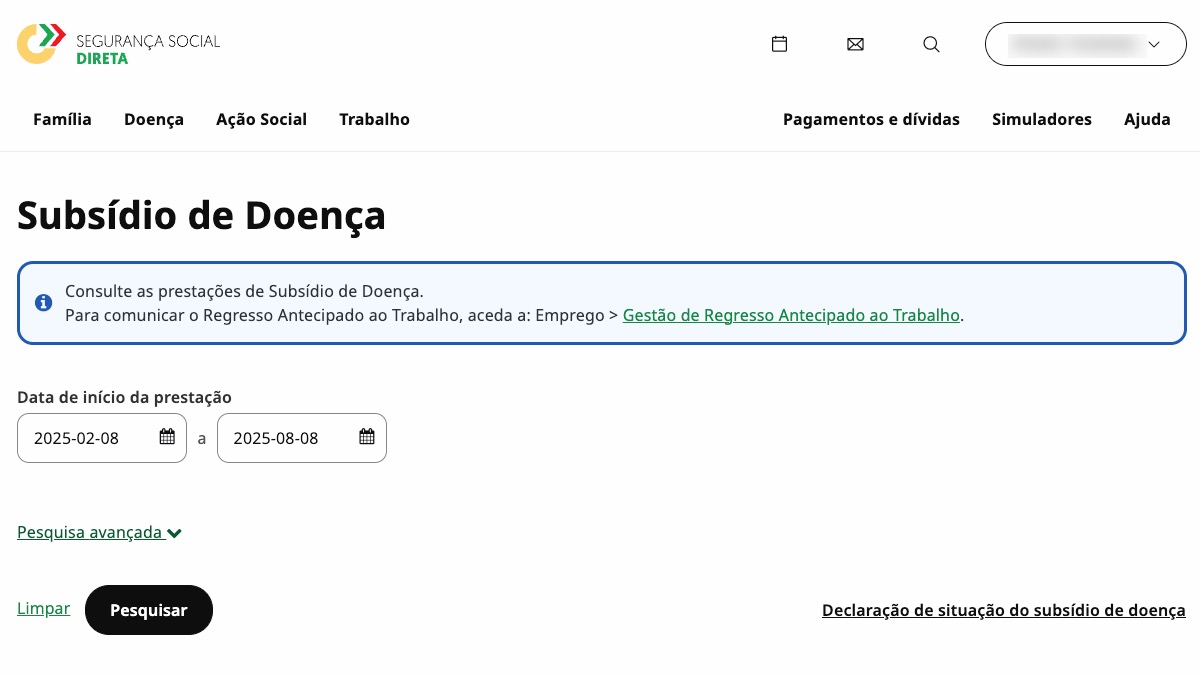1200x675 pixels.
Task: Open the Família menu
Action: [62, 119]
